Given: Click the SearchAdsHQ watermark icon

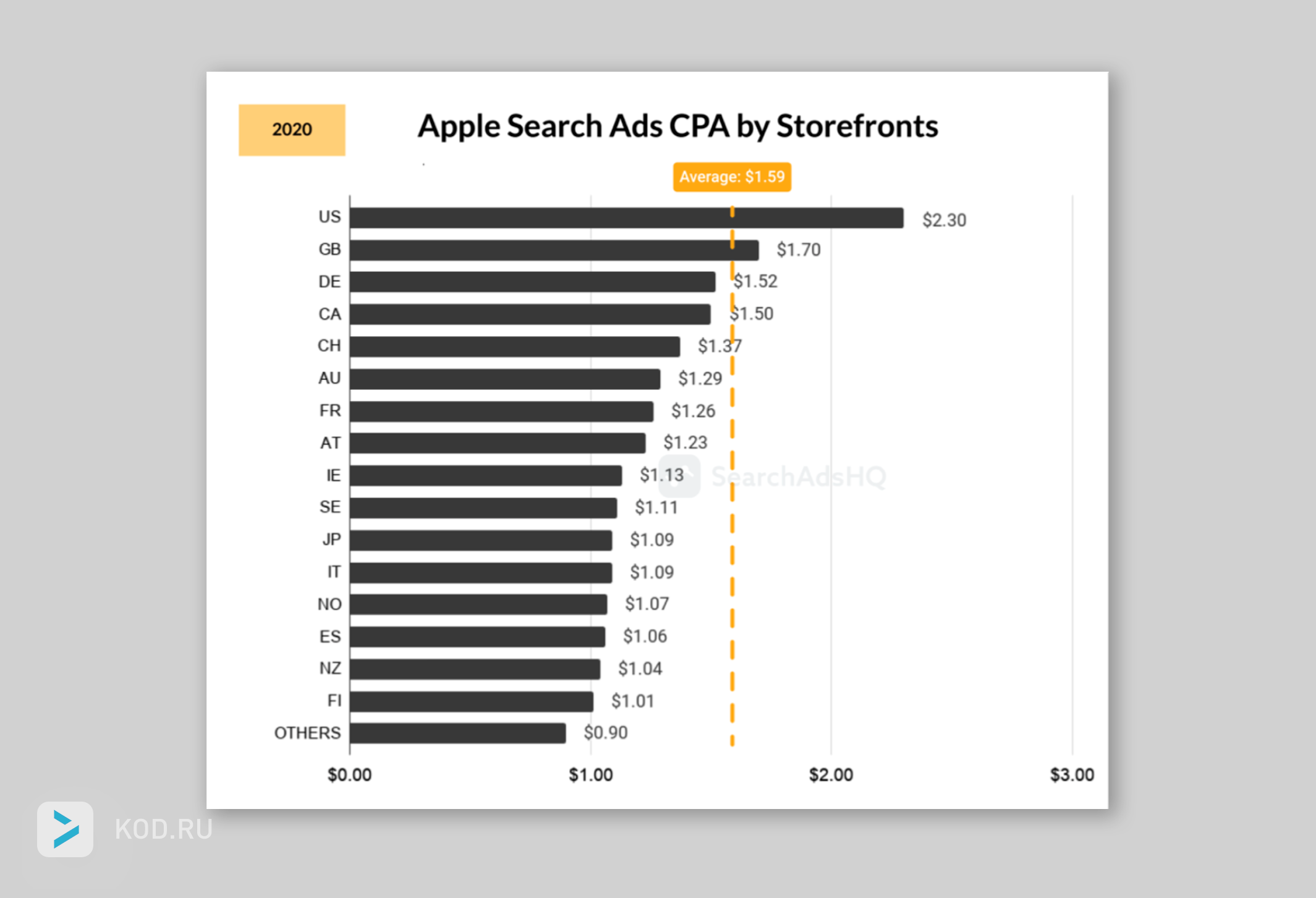Looking at the screenshot, I should (679, 477).
